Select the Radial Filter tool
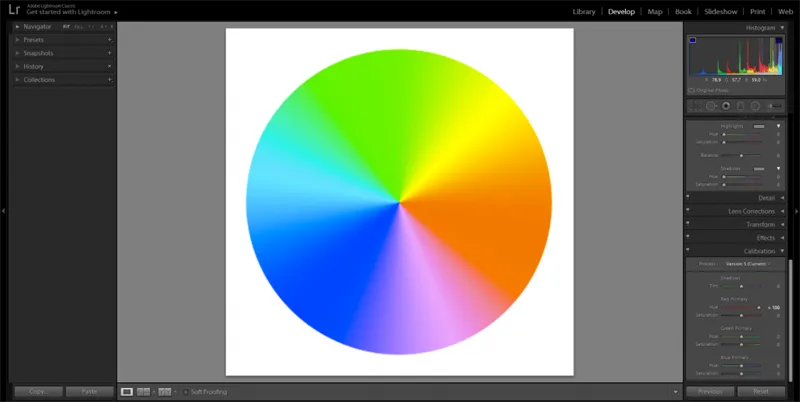Viewport: 800px width, 402px height. click(755, 105)
